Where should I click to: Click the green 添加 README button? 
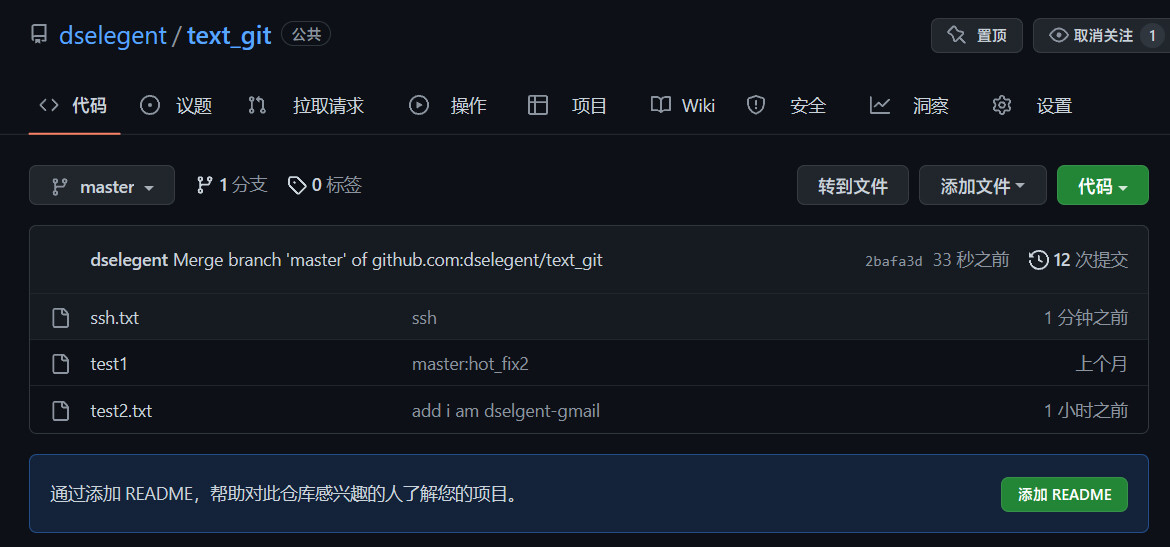pos(1064,495)
